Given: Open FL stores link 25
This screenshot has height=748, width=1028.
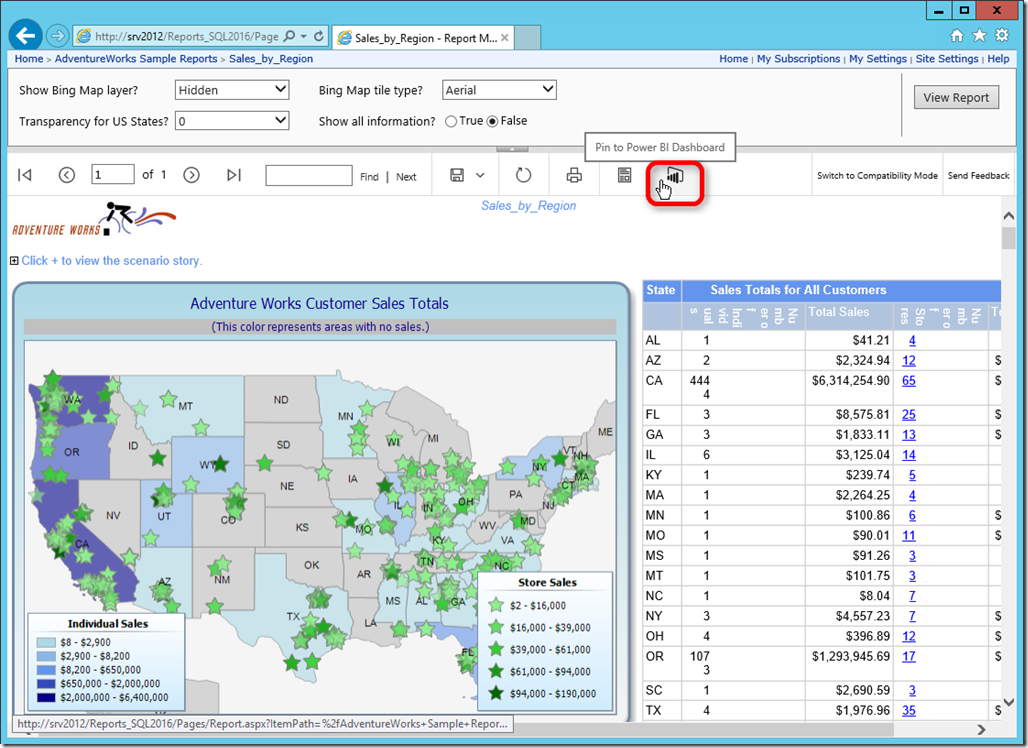Looking at the screenshot, I should pyautogui.click(x=909, y=415).
